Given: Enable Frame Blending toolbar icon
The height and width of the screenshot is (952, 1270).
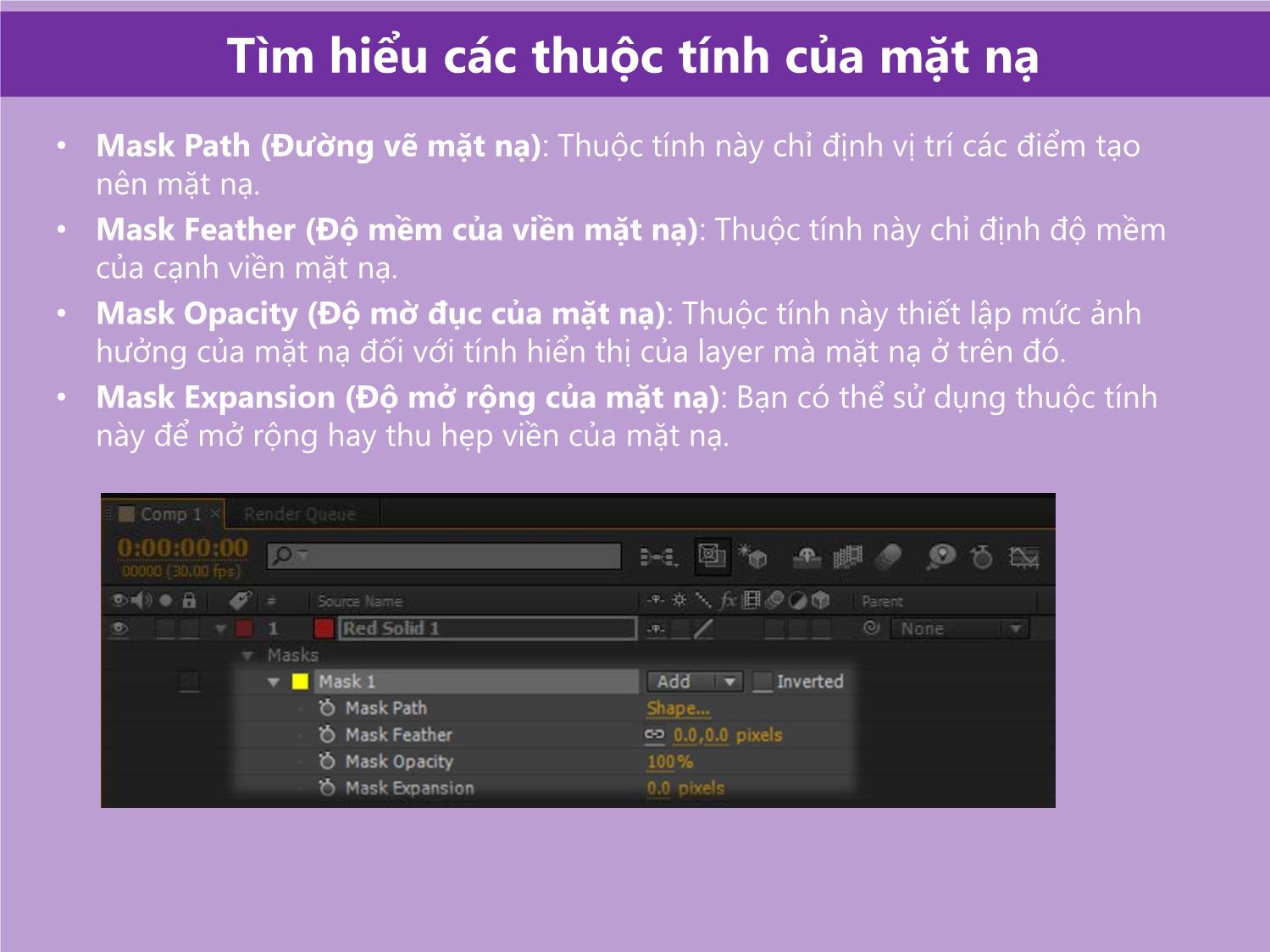Looking at the screenshot, I should coord(847,557).
